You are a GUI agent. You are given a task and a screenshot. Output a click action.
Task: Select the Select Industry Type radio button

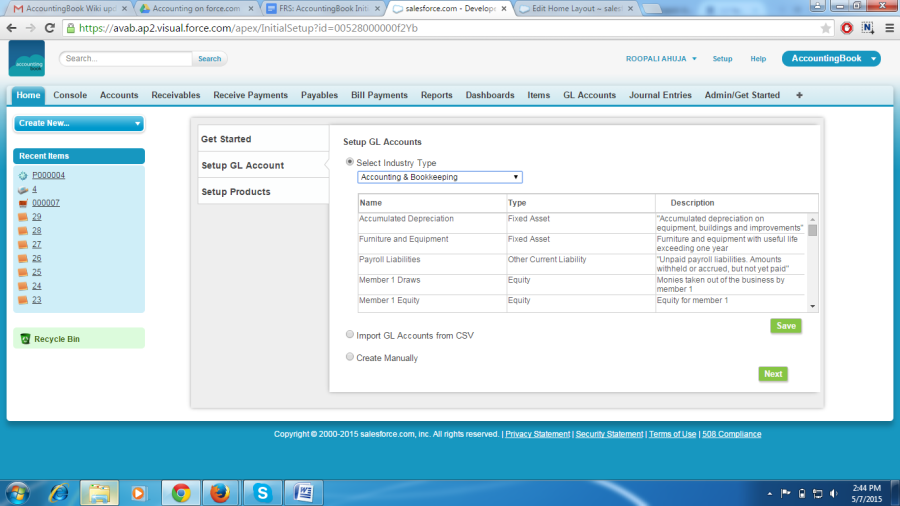pyautogui.click(x=350, y=163)
